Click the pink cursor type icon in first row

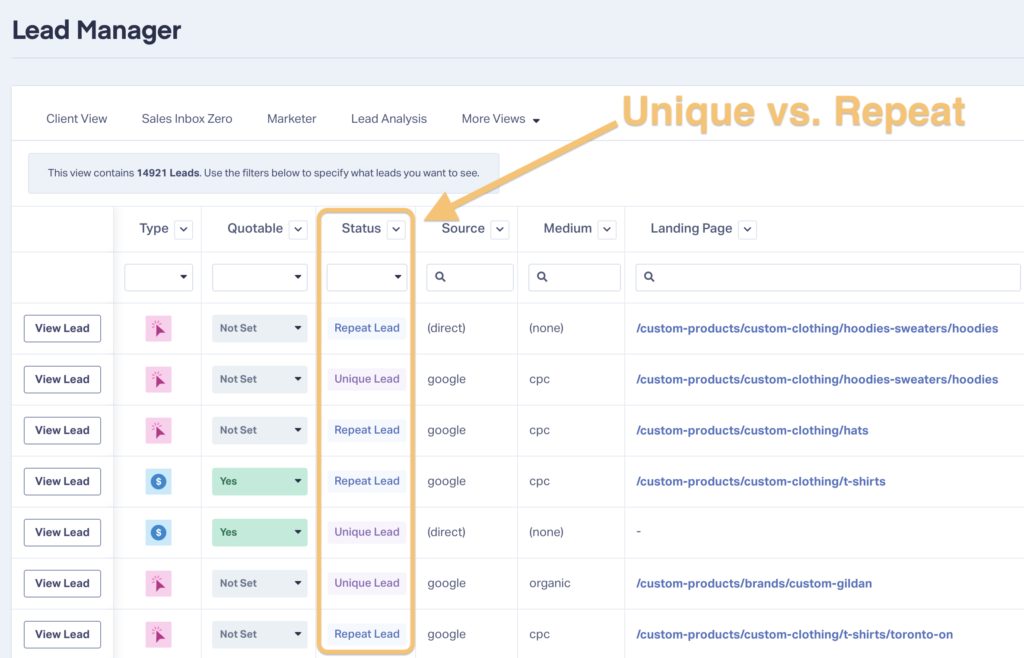click(158, 328)
